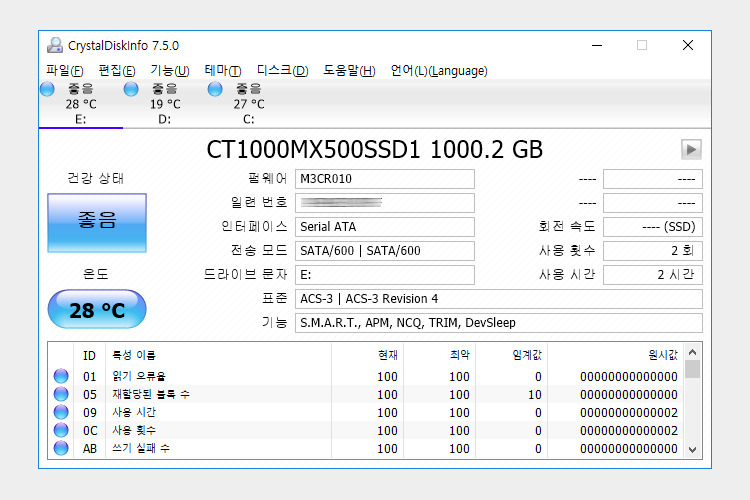Click the status orb for attribute 01

click(61, 376)
